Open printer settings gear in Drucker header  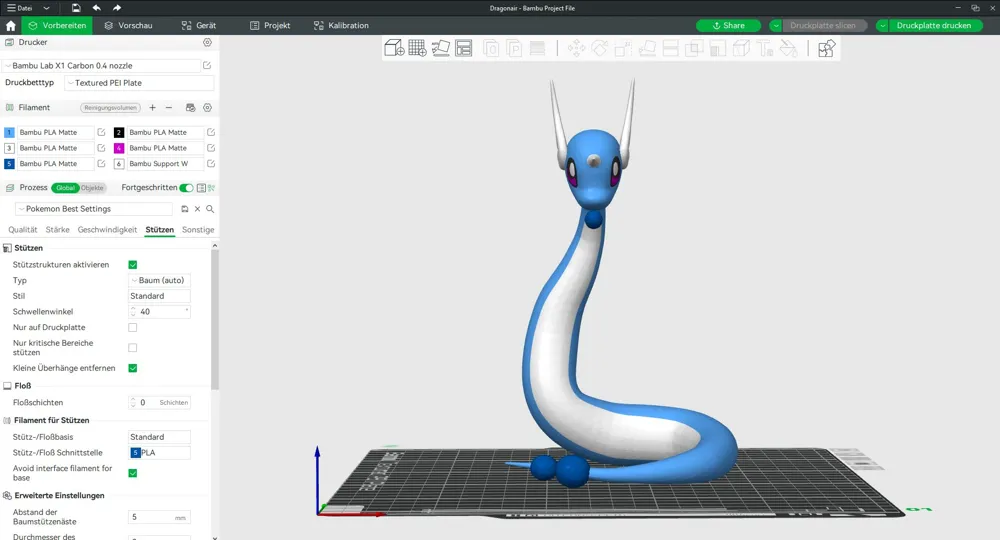pyautogui.click(x=207, y=42)
